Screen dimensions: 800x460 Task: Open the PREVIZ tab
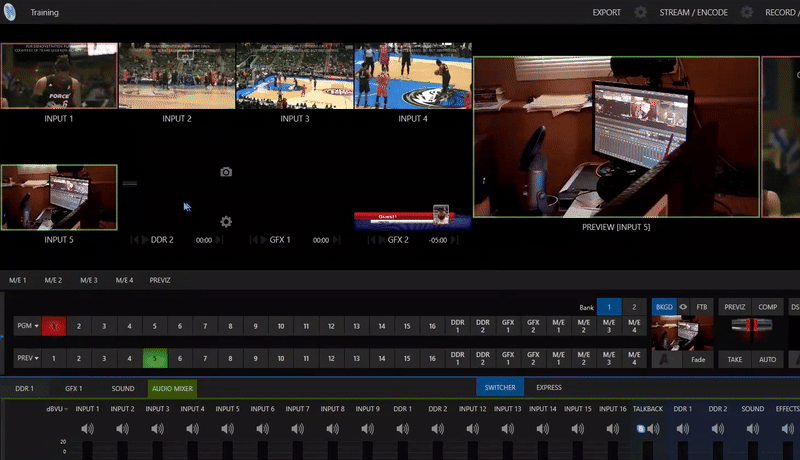(160, 280)
